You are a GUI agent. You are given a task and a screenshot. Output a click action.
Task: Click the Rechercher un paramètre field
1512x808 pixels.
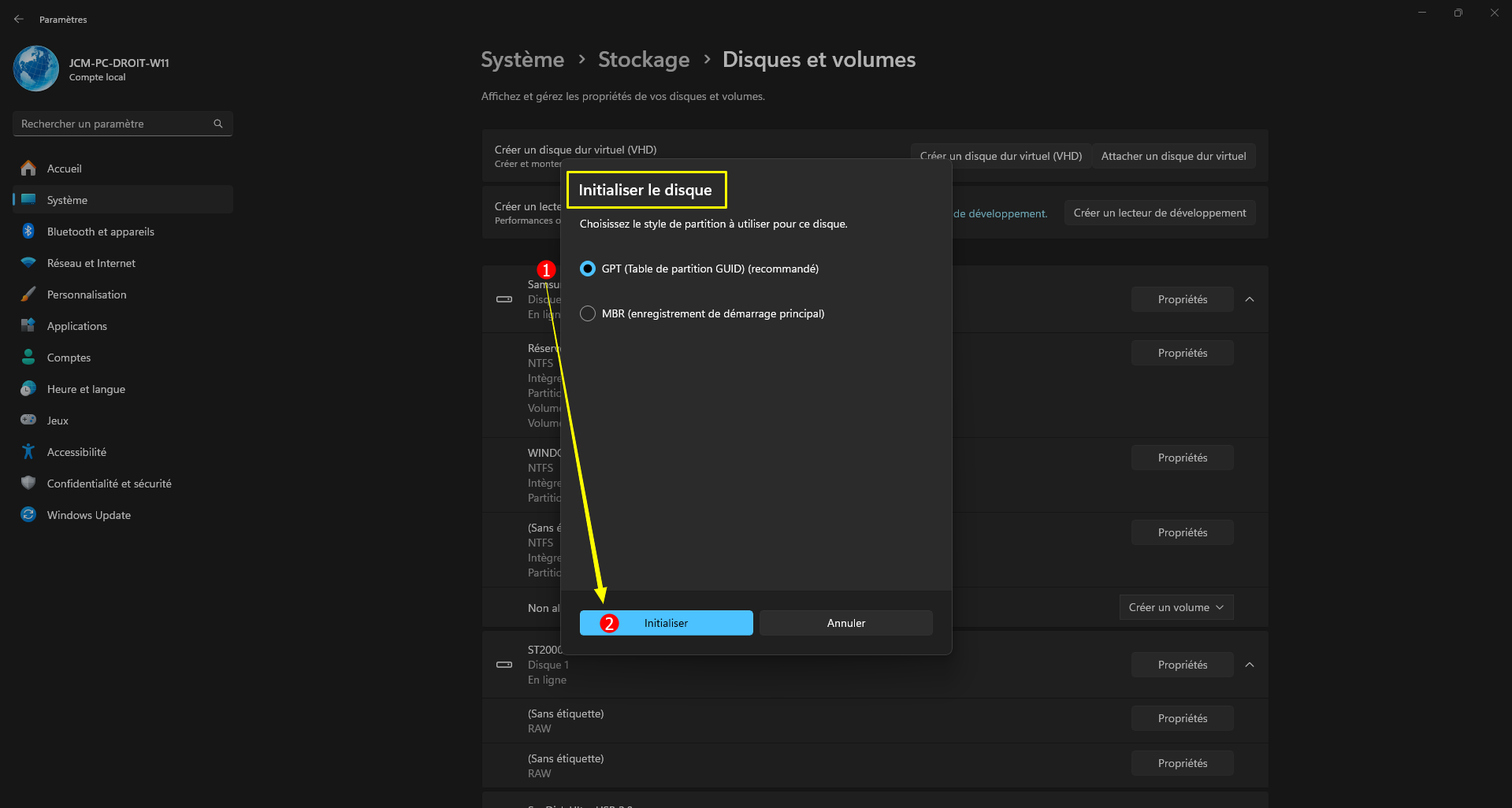point(114,124)
